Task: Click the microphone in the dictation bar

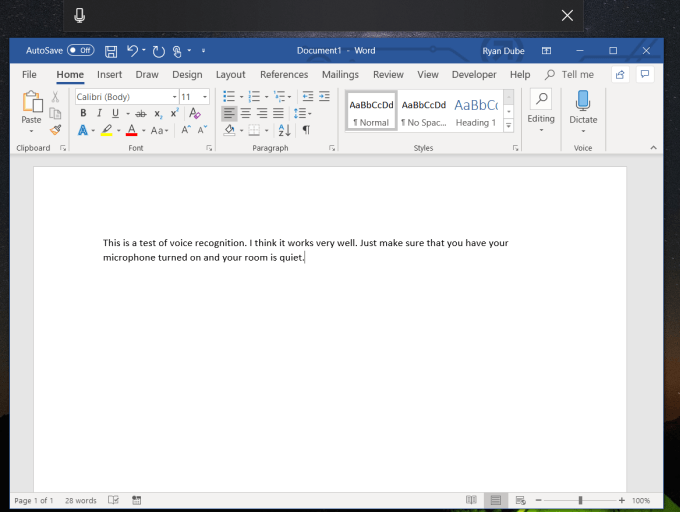Action: (79, 16)
